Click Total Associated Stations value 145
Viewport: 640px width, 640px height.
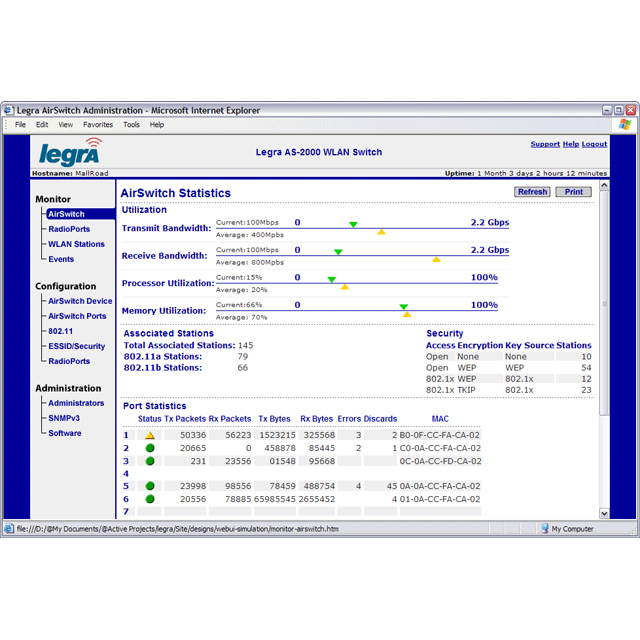pos(246,345)
